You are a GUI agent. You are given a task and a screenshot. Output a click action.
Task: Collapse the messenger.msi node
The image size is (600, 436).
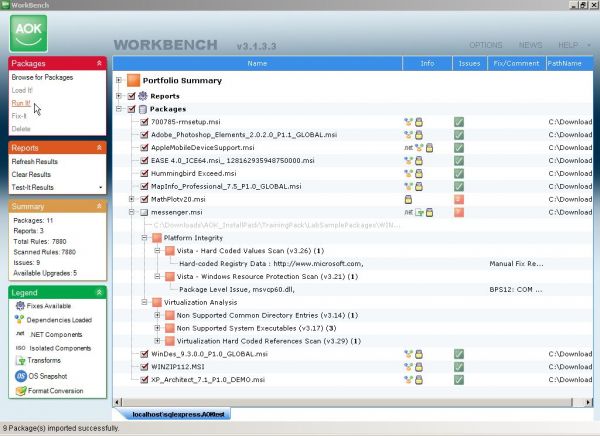coord(132,212)
